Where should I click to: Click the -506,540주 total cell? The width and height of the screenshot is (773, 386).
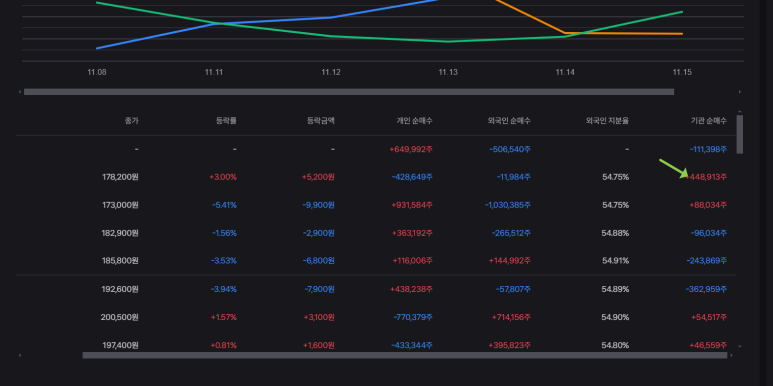(x=510, y=149)
